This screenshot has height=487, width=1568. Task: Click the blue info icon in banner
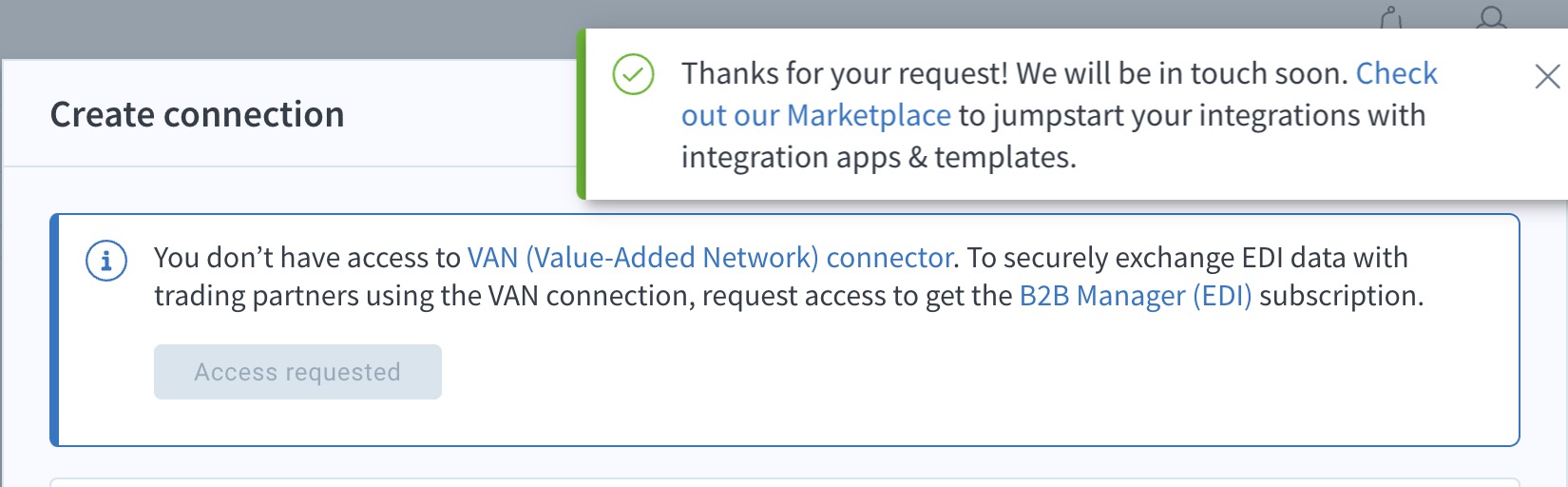pos(106,260)
